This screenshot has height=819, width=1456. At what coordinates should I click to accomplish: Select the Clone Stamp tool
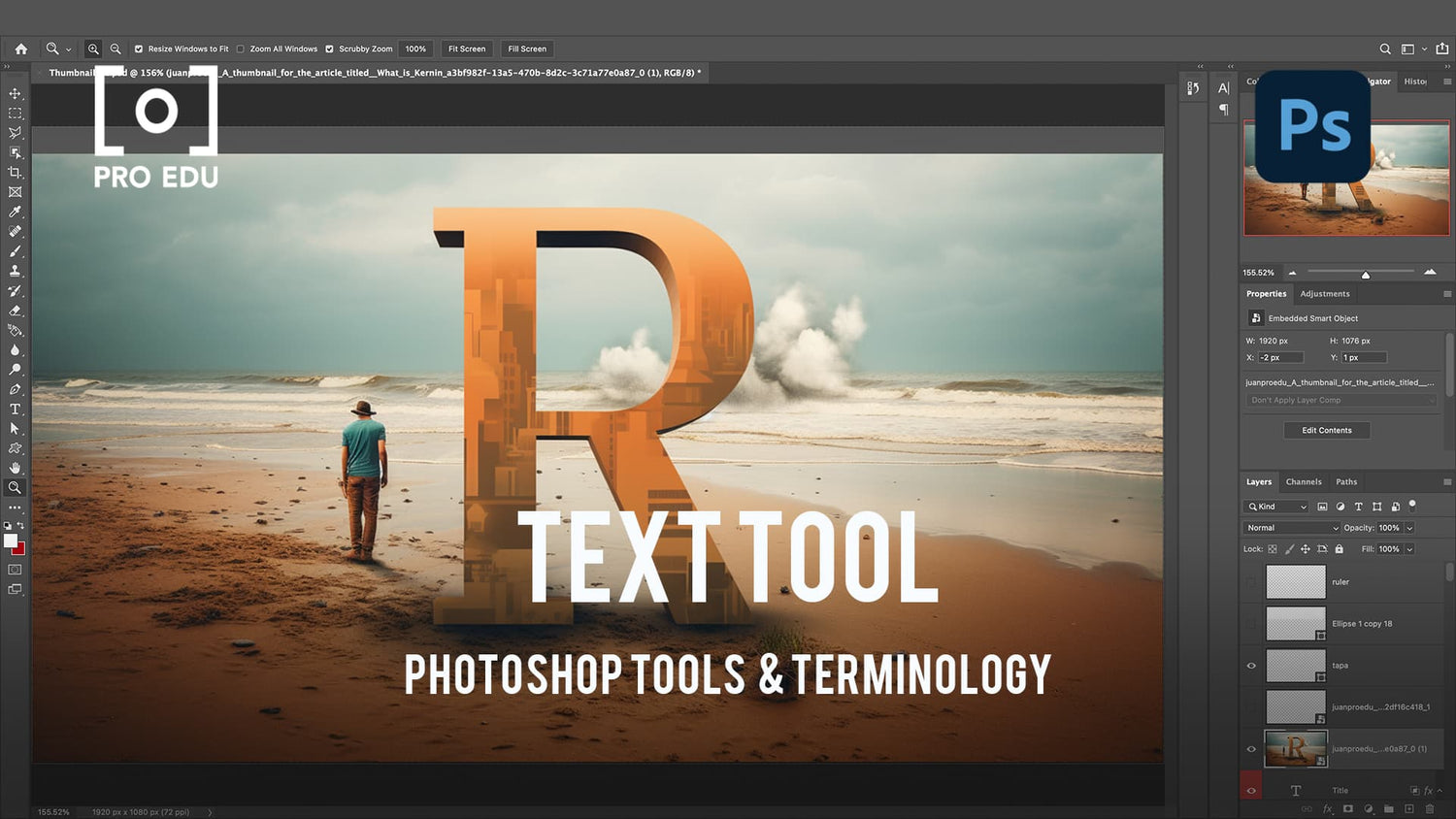tap(15, 271)
